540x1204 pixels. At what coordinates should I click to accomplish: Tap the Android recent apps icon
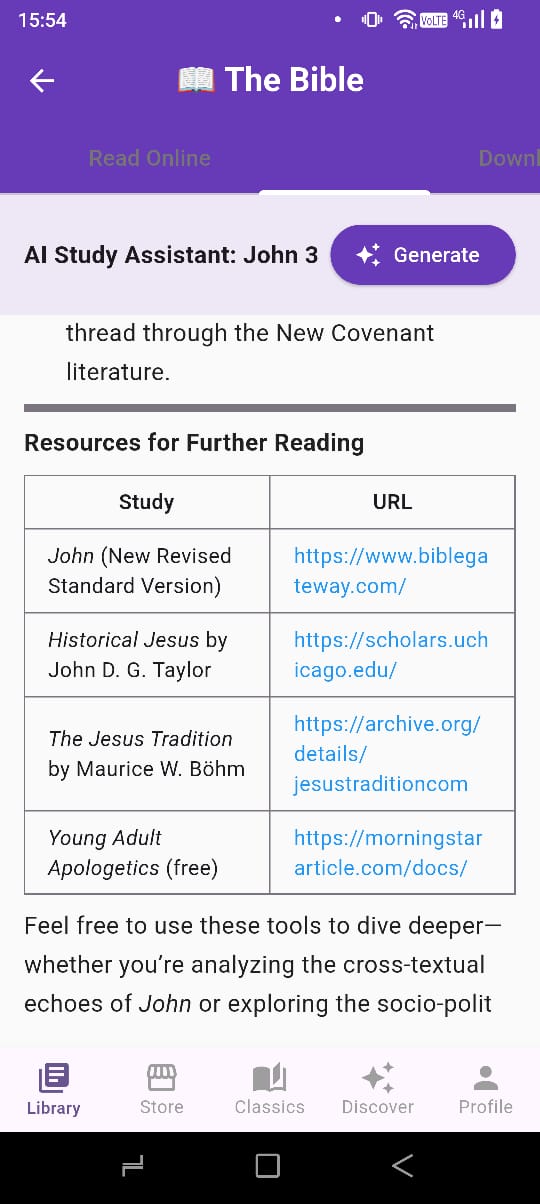(132, 1165)
